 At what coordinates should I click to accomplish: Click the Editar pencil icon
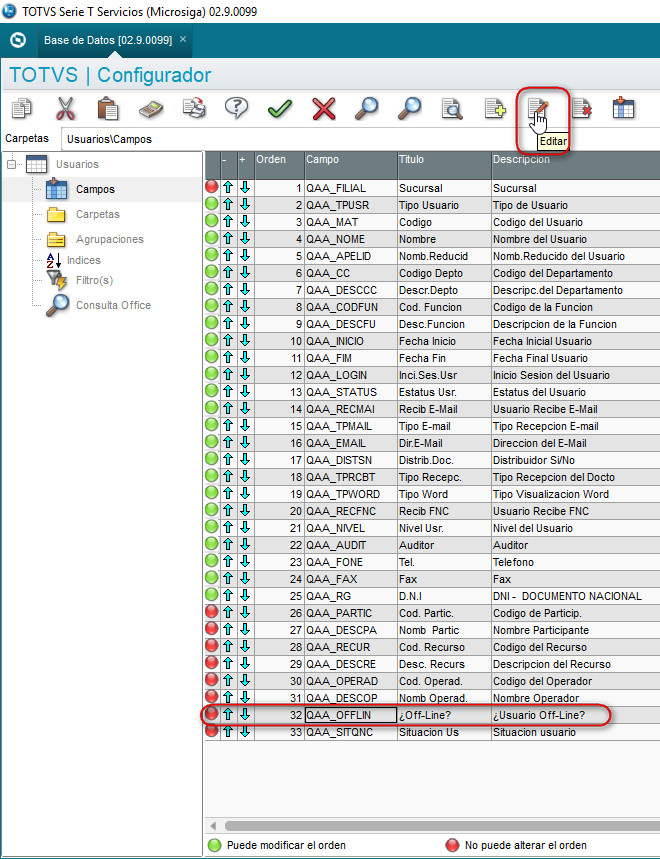click(x=538, y=108)
